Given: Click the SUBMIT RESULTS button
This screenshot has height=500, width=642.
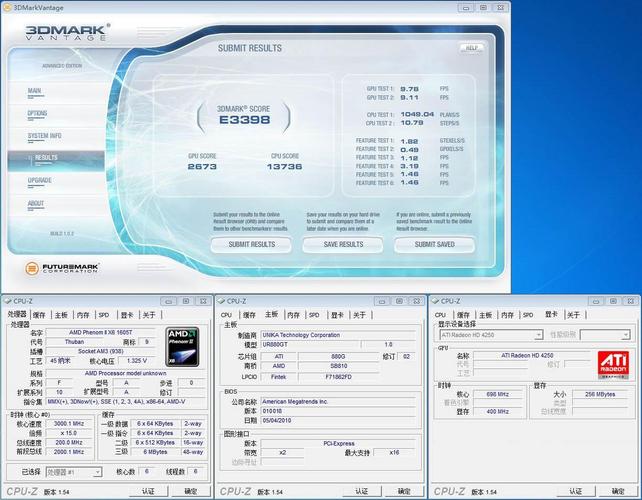Looking at the screenshot, I should 251,244.
